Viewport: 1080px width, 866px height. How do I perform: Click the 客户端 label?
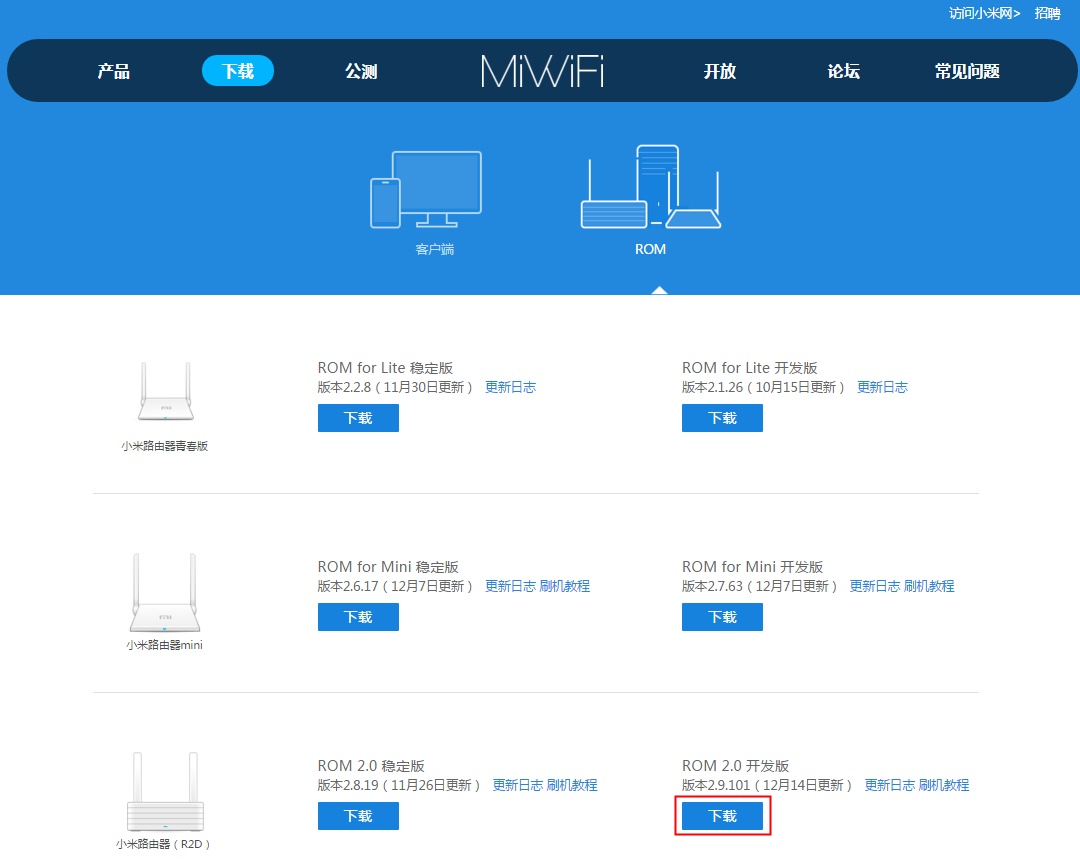point(435,249)
